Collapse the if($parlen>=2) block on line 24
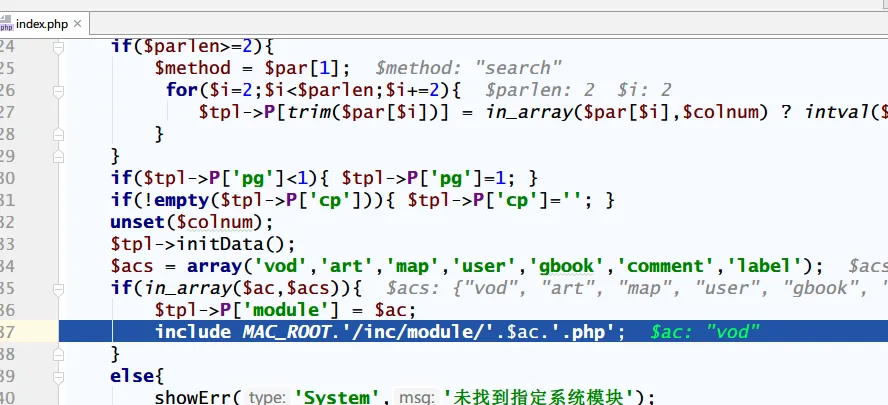 click(59, 46)
